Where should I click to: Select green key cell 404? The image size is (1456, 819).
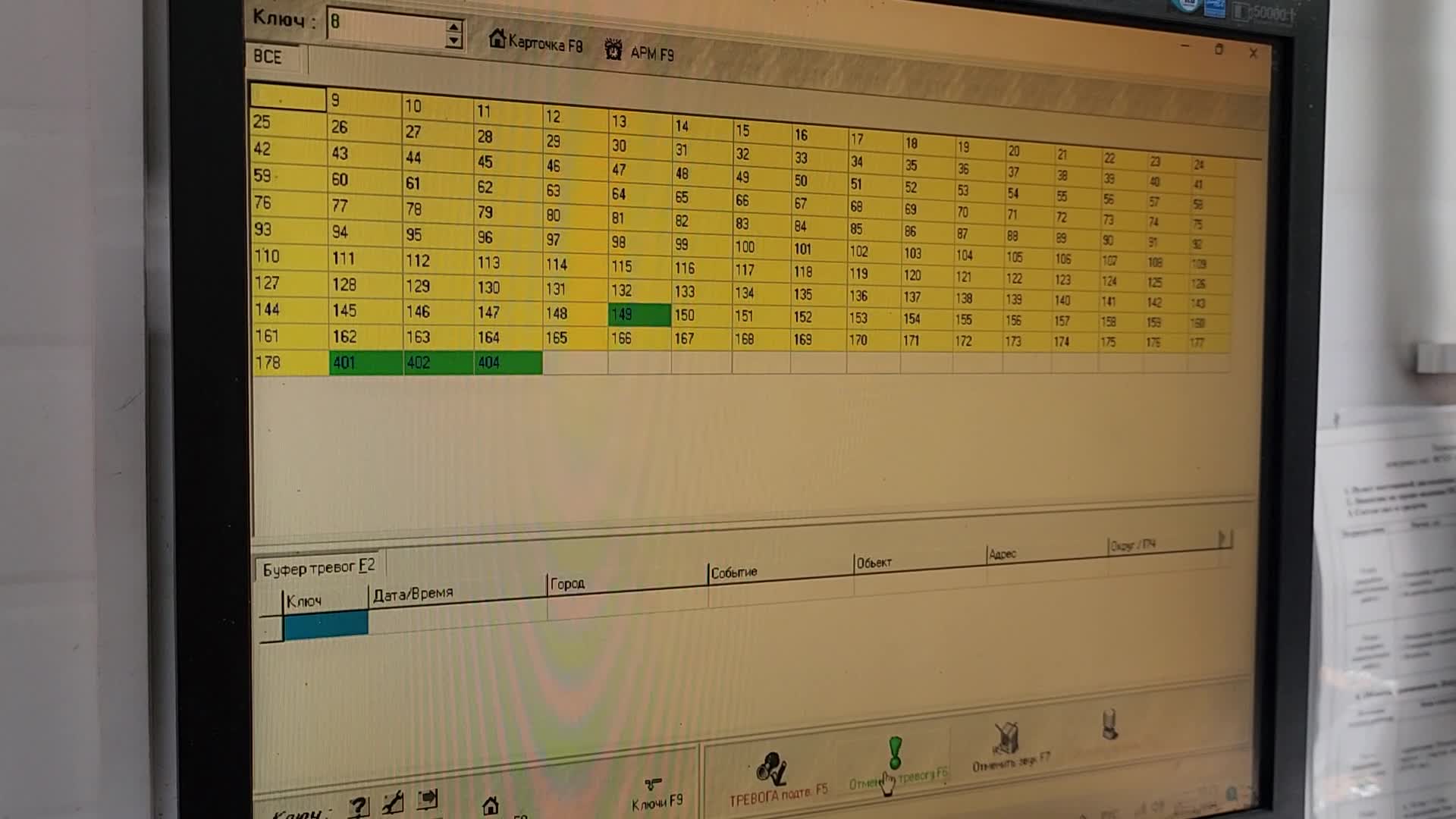[508, 362]
